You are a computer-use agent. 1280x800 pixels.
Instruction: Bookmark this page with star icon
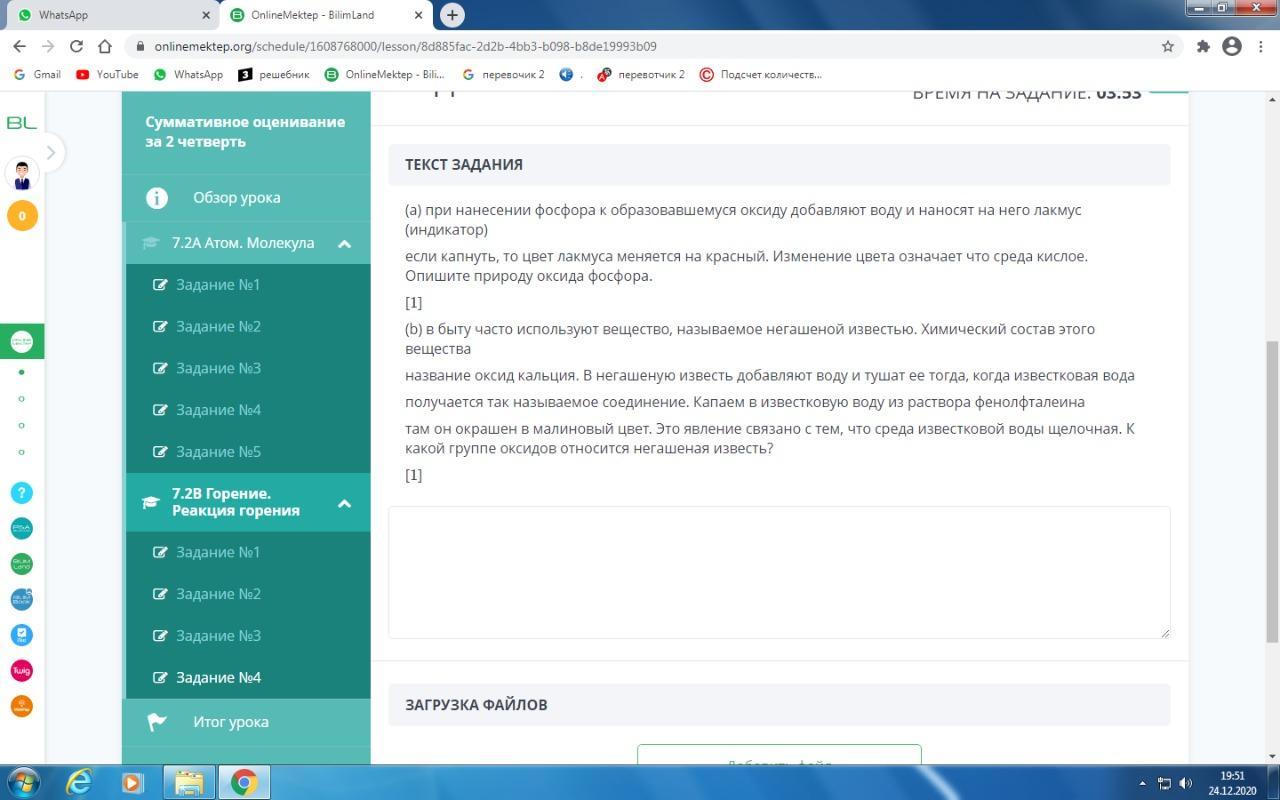point(1167,46)
